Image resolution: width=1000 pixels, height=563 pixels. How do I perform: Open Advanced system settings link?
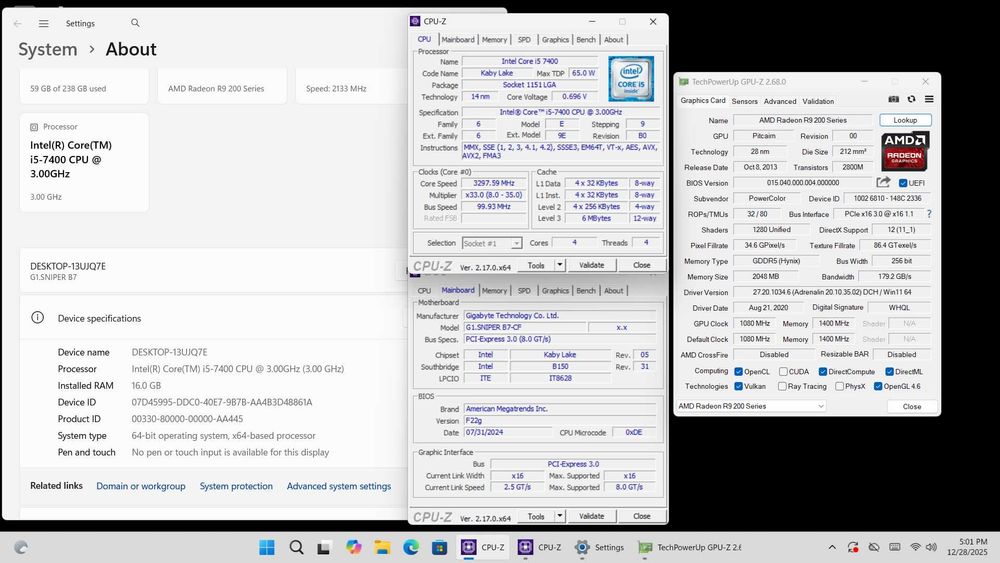[x=339, y=486]
